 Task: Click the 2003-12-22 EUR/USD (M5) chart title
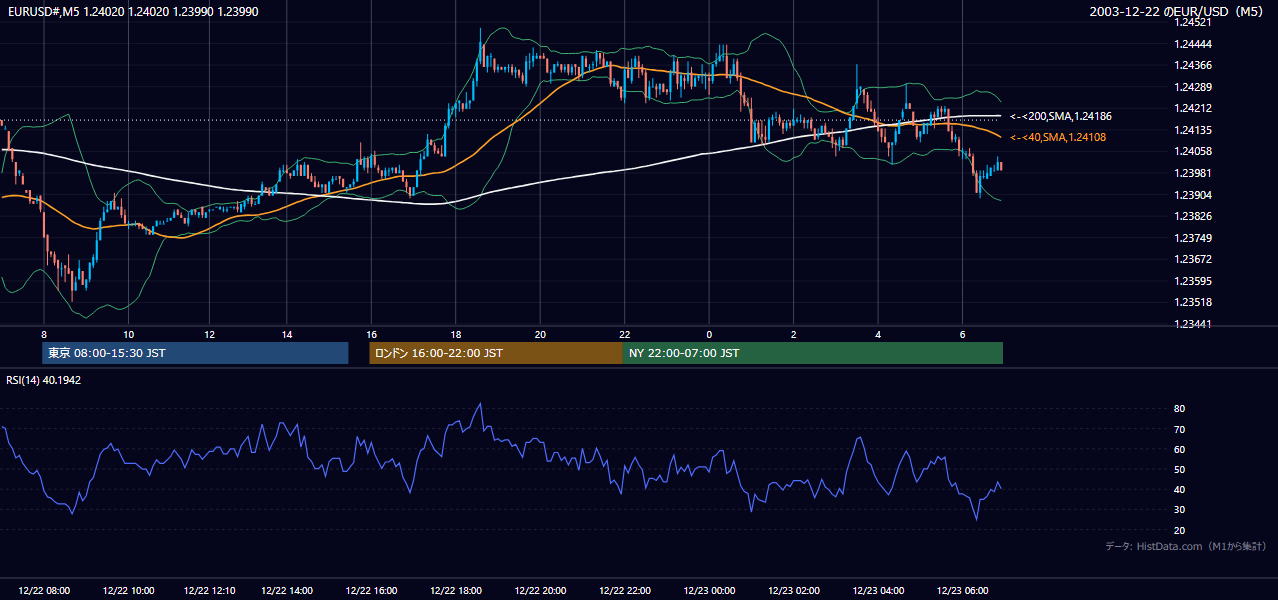1178,12
